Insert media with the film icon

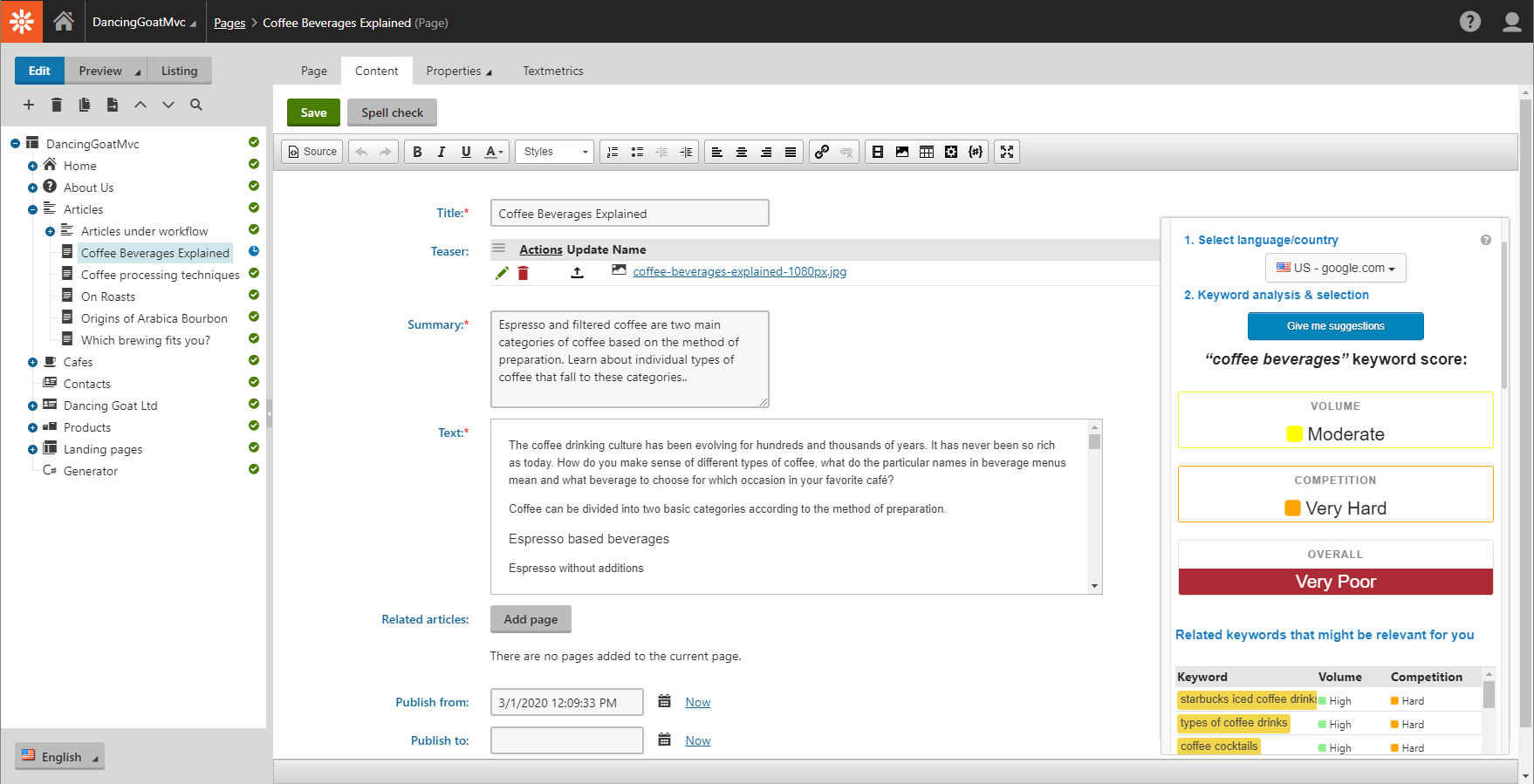(878, 152)
